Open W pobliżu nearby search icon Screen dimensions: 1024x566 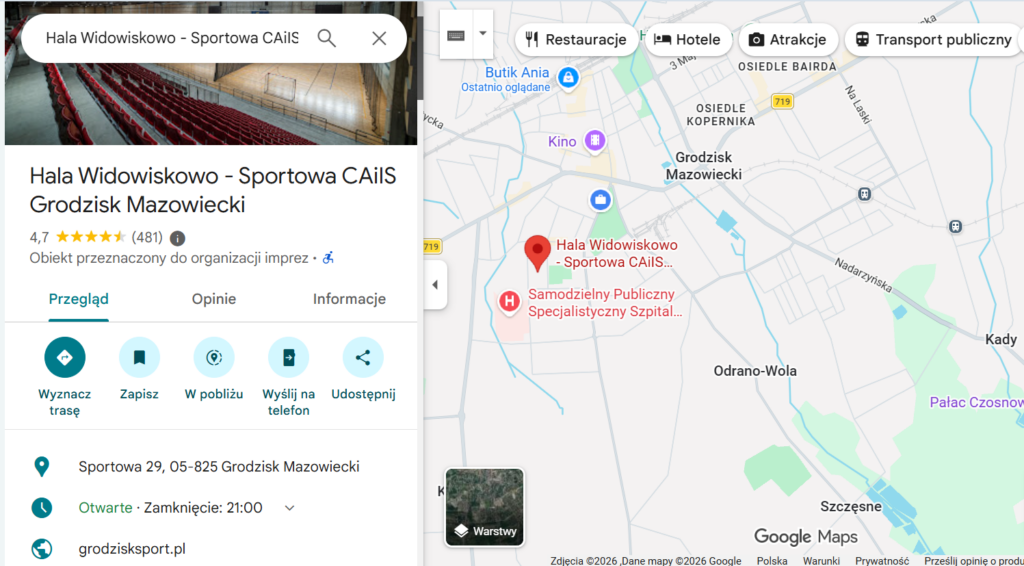click(214, 357)
